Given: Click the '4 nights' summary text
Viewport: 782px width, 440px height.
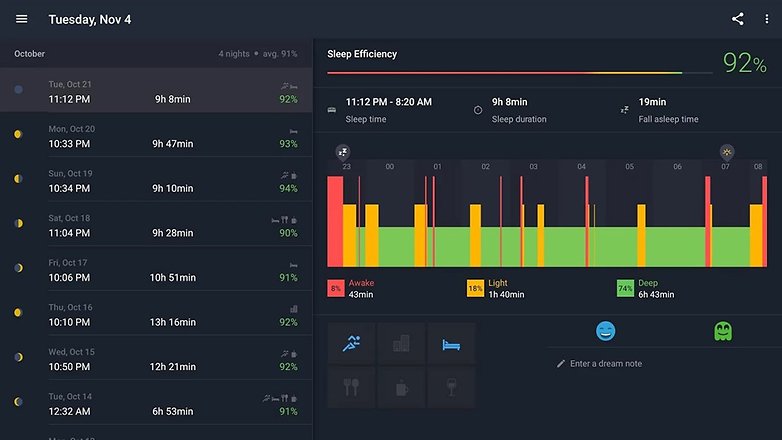Looking at the screenshot, I should pyautogui.click(x=234, y=54).
